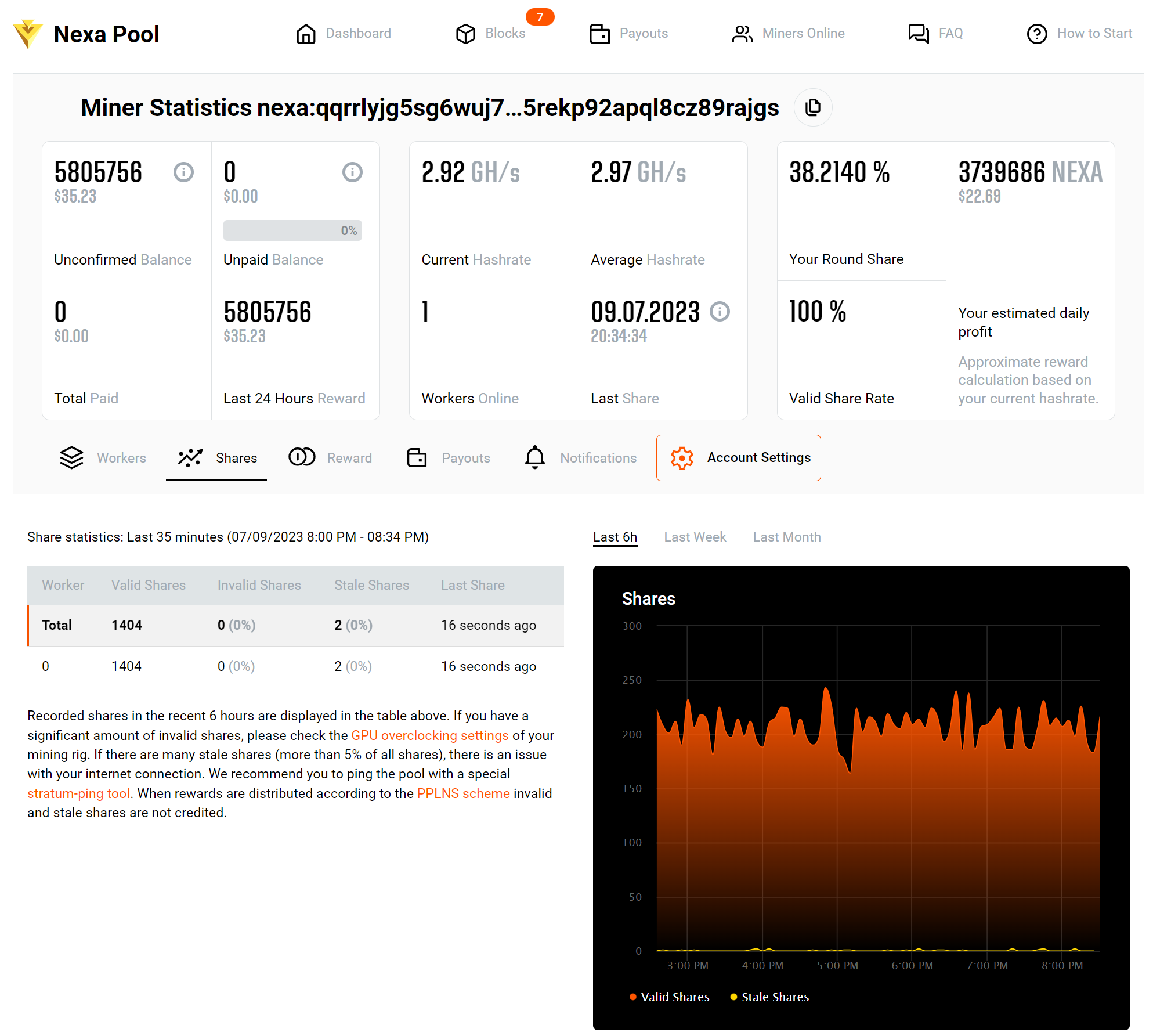Click the Dashboard navigation icon
Screen dimensions: 1153x1036
coord(306,33)
